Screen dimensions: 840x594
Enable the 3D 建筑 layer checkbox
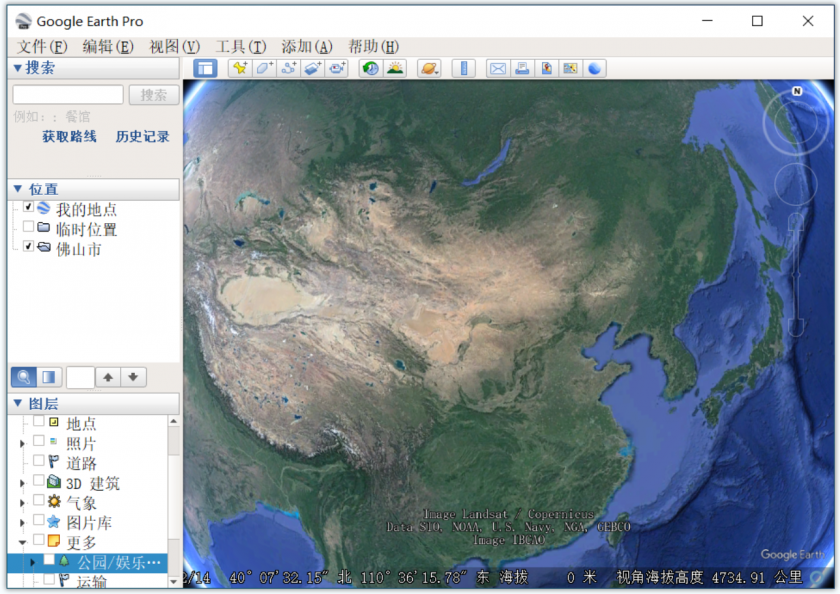pos(39,480)
